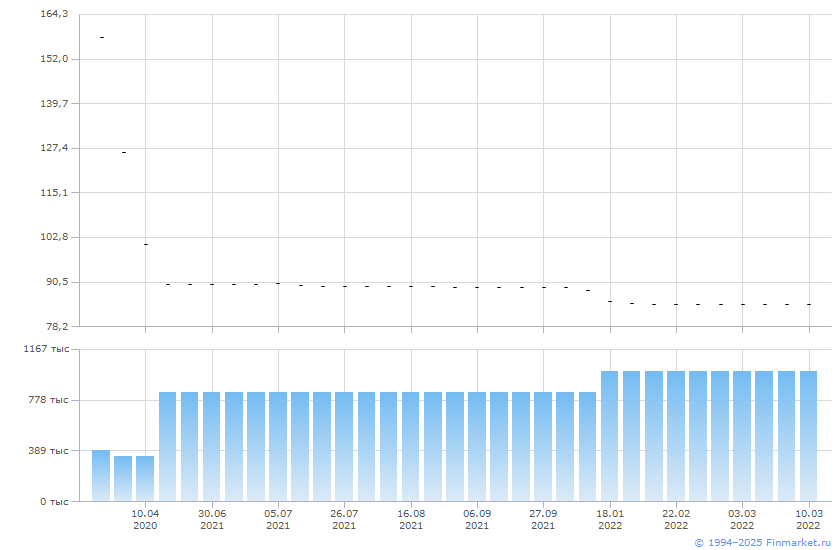Screen dimensions: 840x550
Task: Click the volume bar above 06.09 2021
Action: point(477,446)
